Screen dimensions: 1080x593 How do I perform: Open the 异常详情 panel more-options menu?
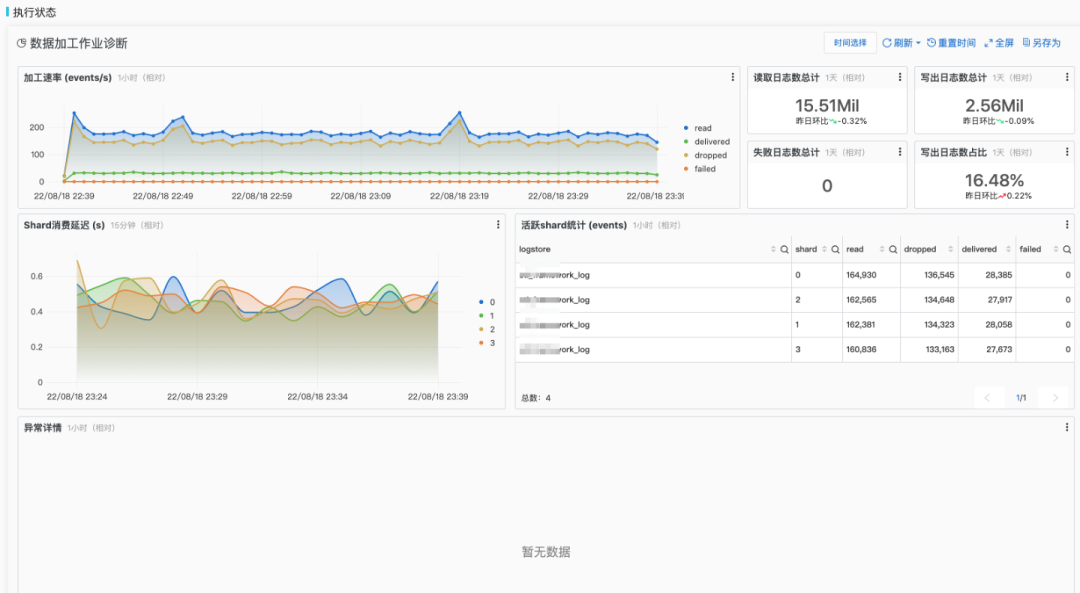(1067, 427)
